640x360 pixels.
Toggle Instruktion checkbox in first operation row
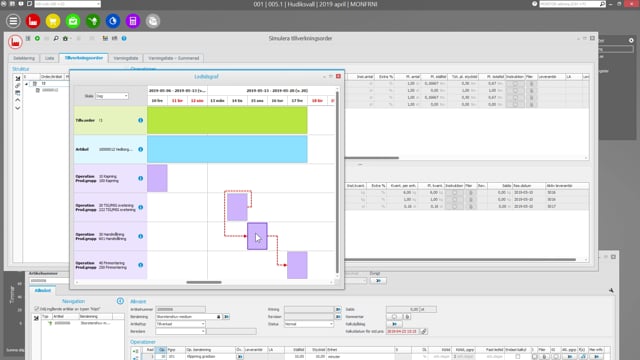[x=515, y=83]
